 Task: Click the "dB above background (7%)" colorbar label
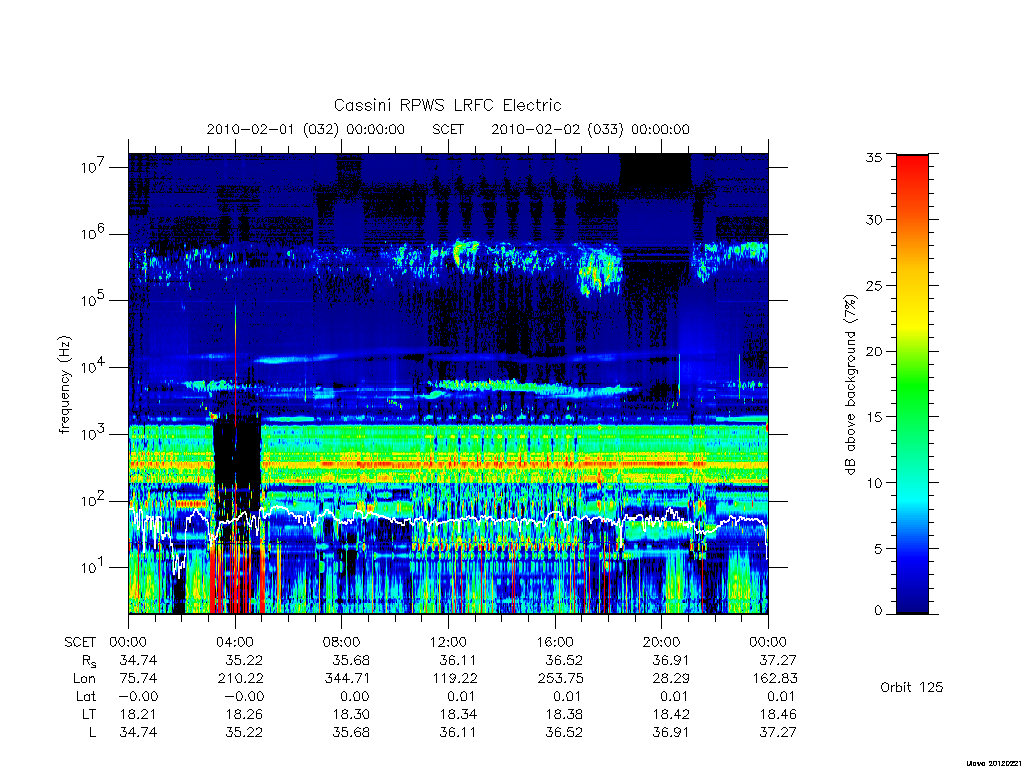(850, 384)
